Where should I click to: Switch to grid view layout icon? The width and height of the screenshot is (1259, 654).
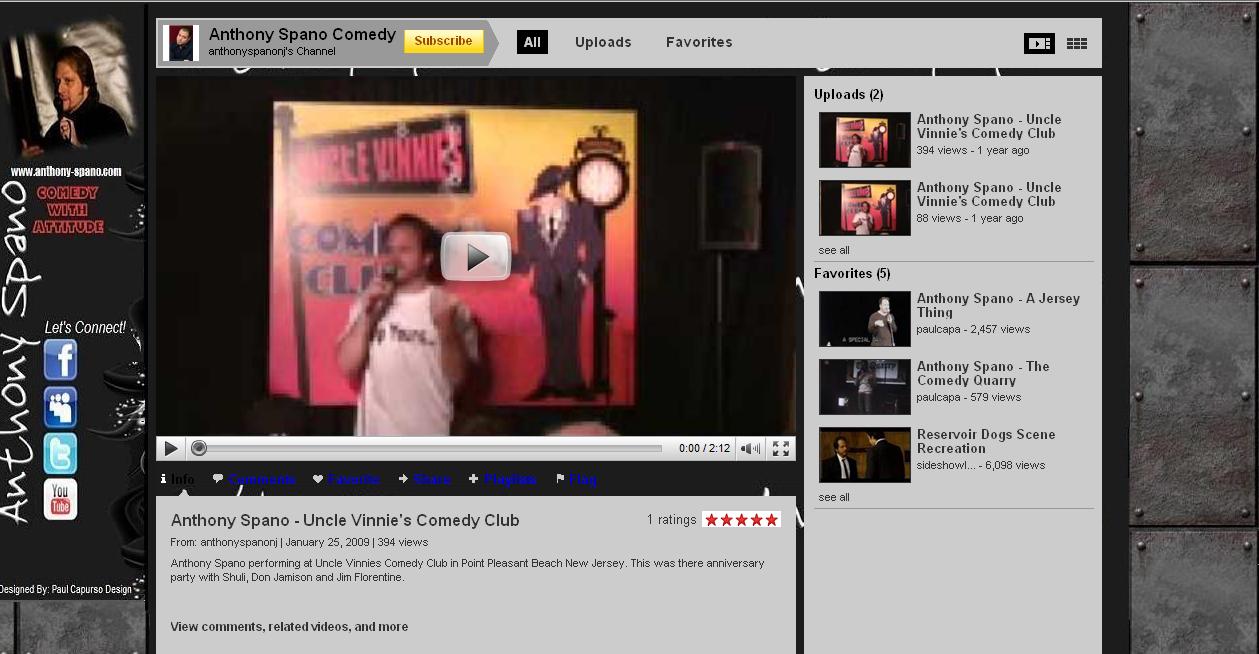pyautogui.click(x=1077, y=43)
